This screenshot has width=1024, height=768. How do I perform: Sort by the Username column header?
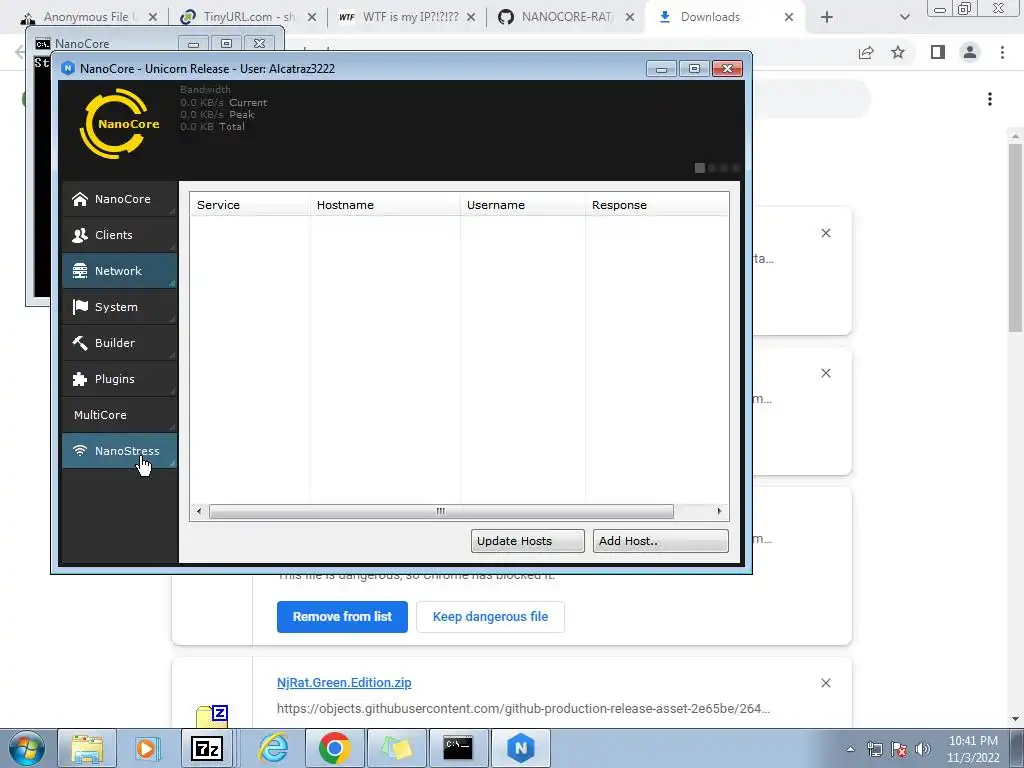click(522, 204)
